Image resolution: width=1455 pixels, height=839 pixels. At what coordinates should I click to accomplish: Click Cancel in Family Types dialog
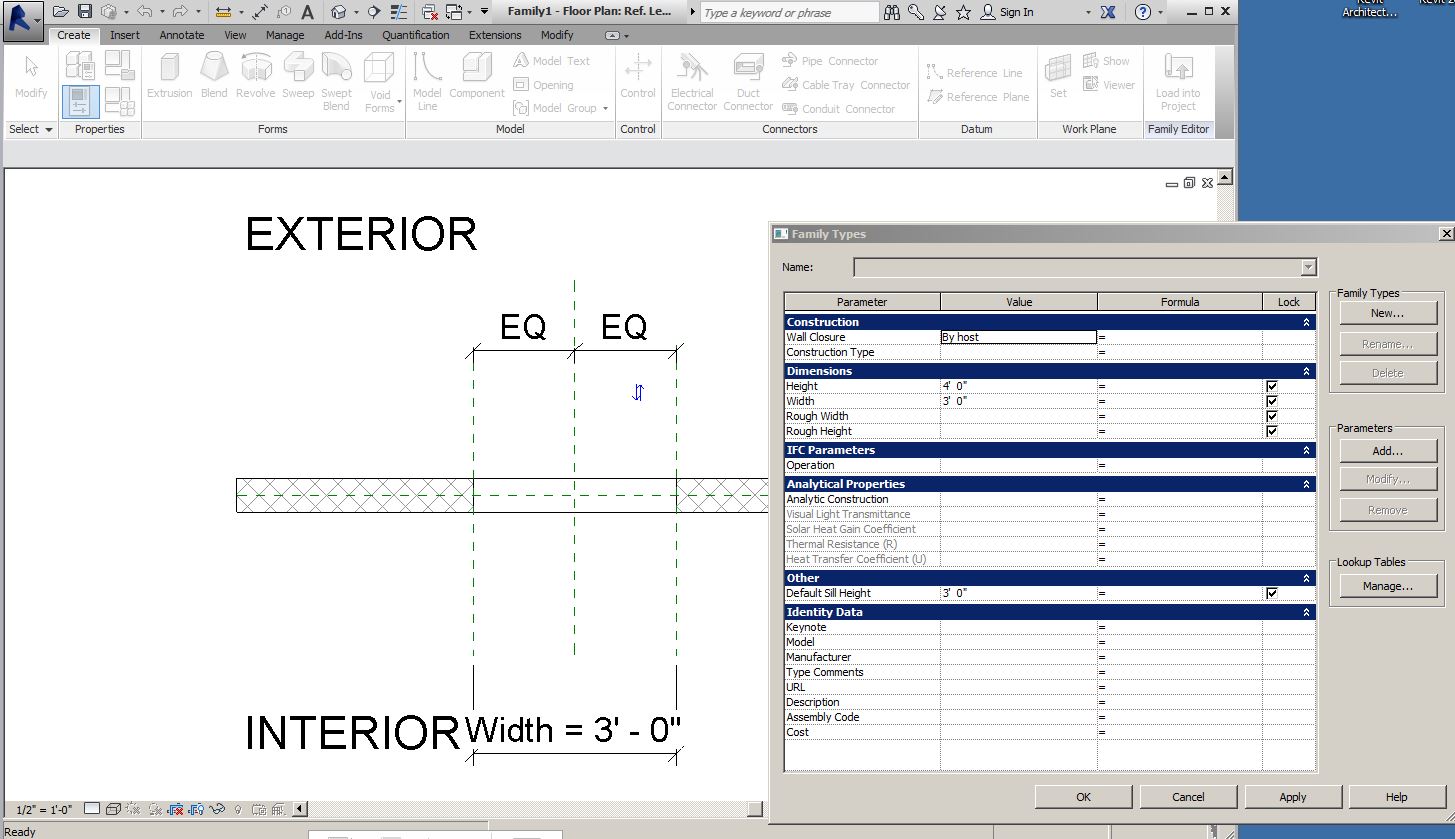[x=1188, y=797]
